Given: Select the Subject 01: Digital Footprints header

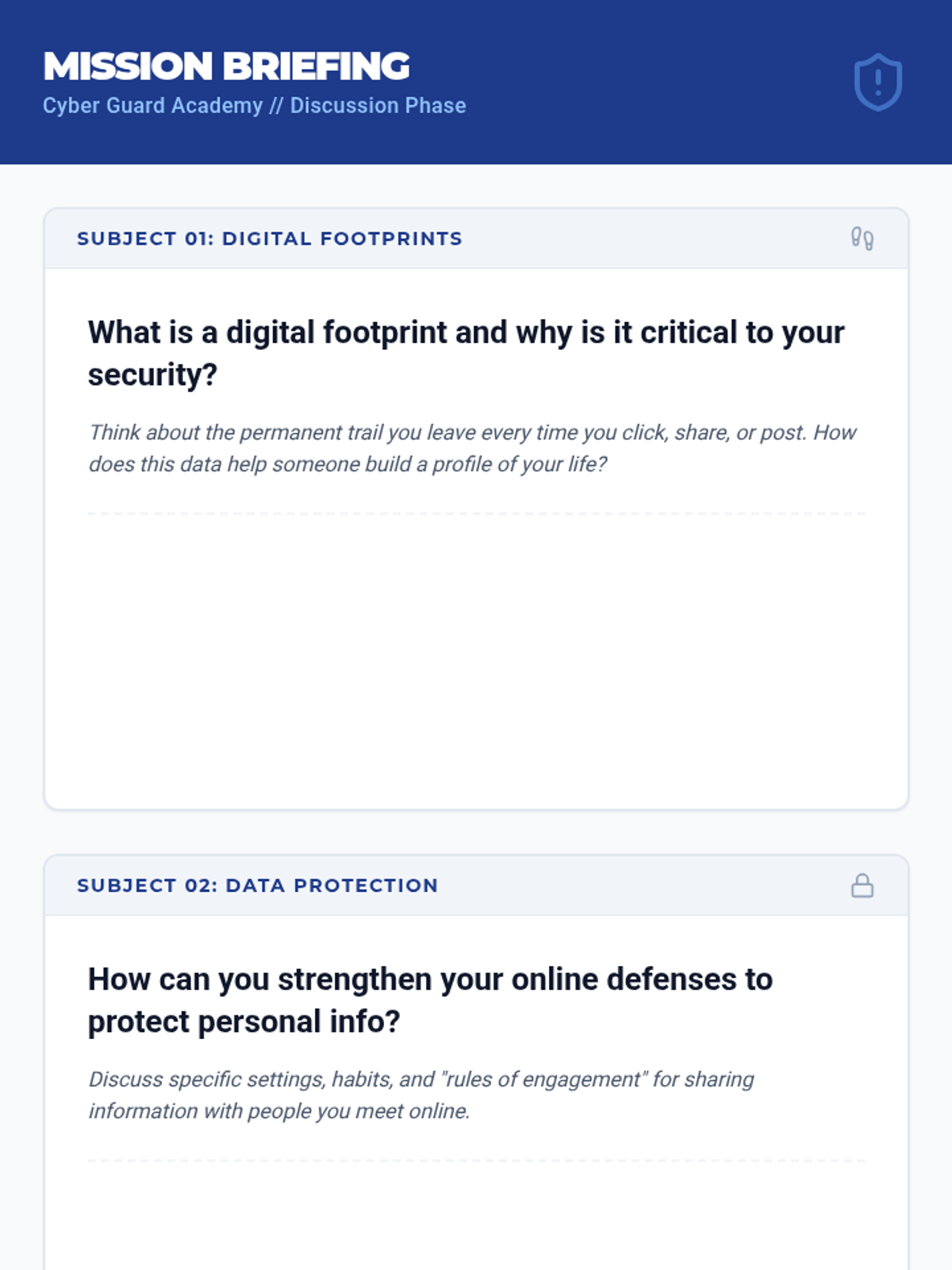Looking at the screenshot, I should (x=270, y=238).
